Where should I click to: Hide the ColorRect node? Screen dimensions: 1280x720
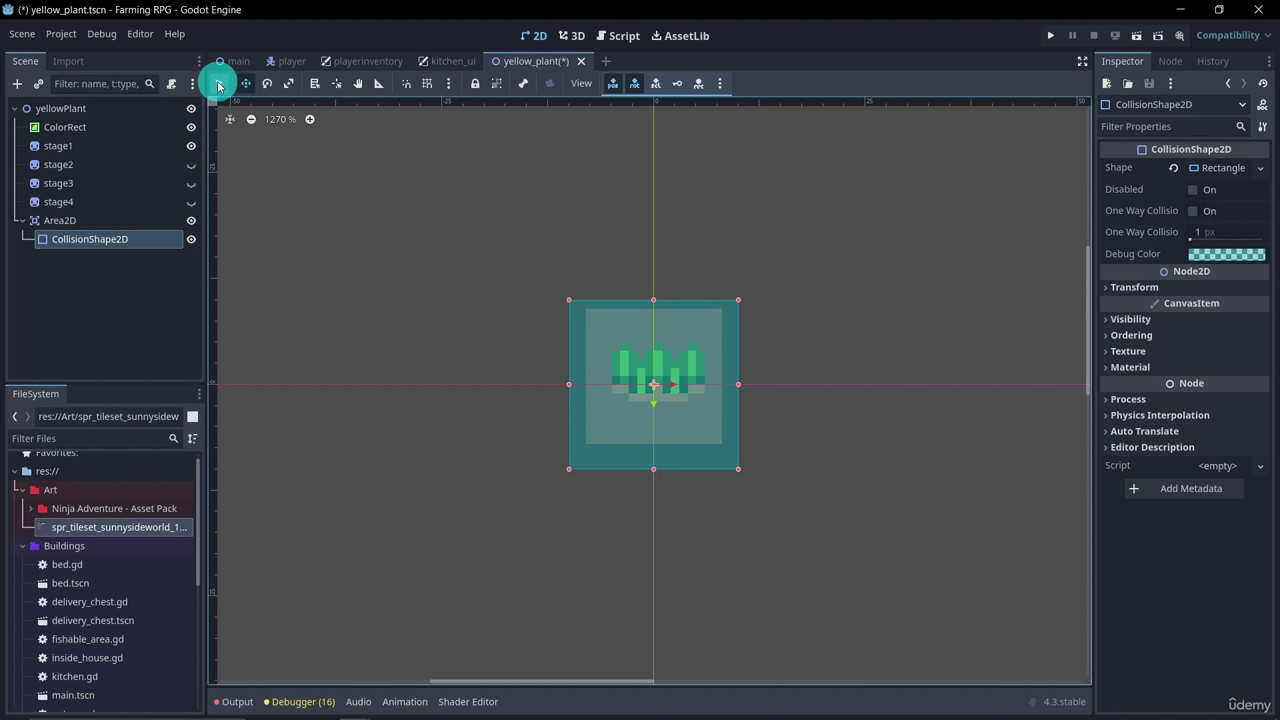click(x=191, y=128)
